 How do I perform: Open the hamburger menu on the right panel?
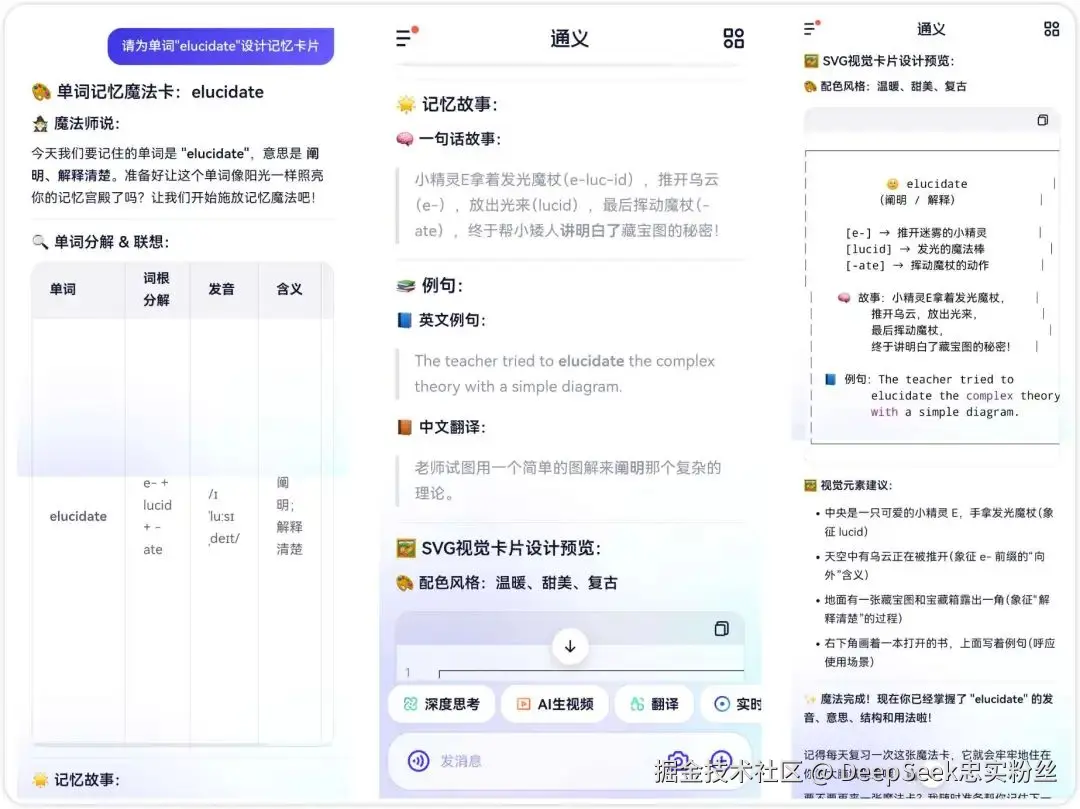pyautogui.click(x=810, y=28)
